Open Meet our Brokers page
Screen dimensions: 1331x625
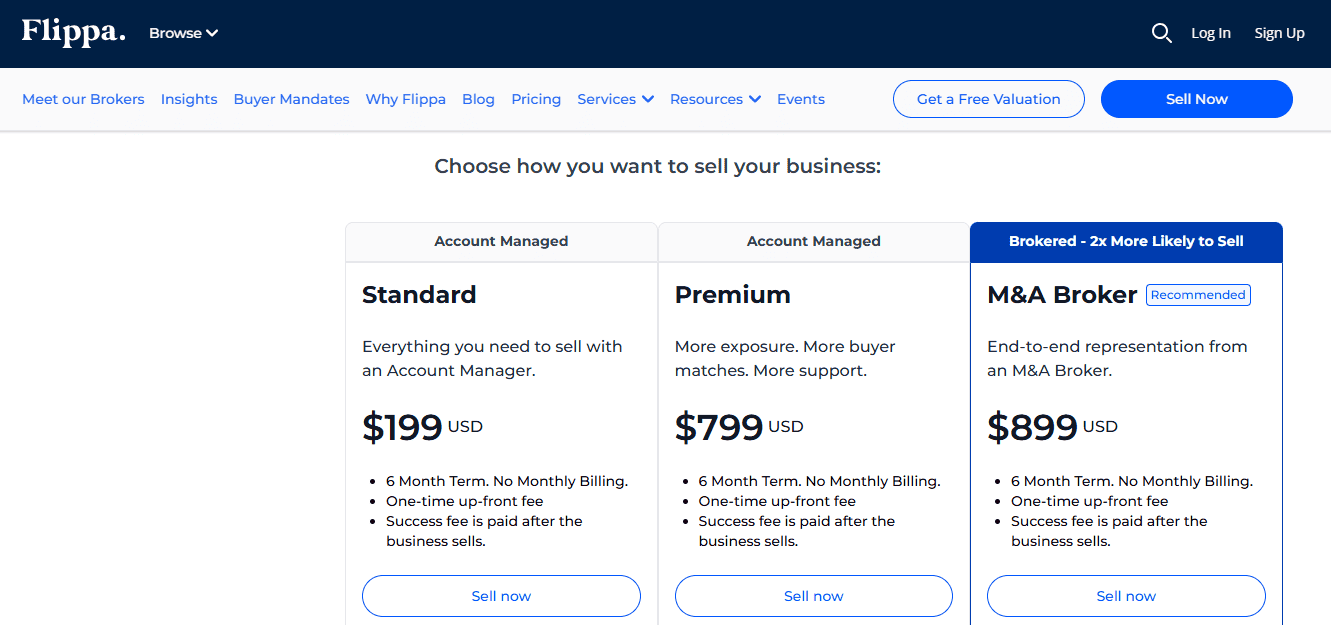[x=83, y=99]
